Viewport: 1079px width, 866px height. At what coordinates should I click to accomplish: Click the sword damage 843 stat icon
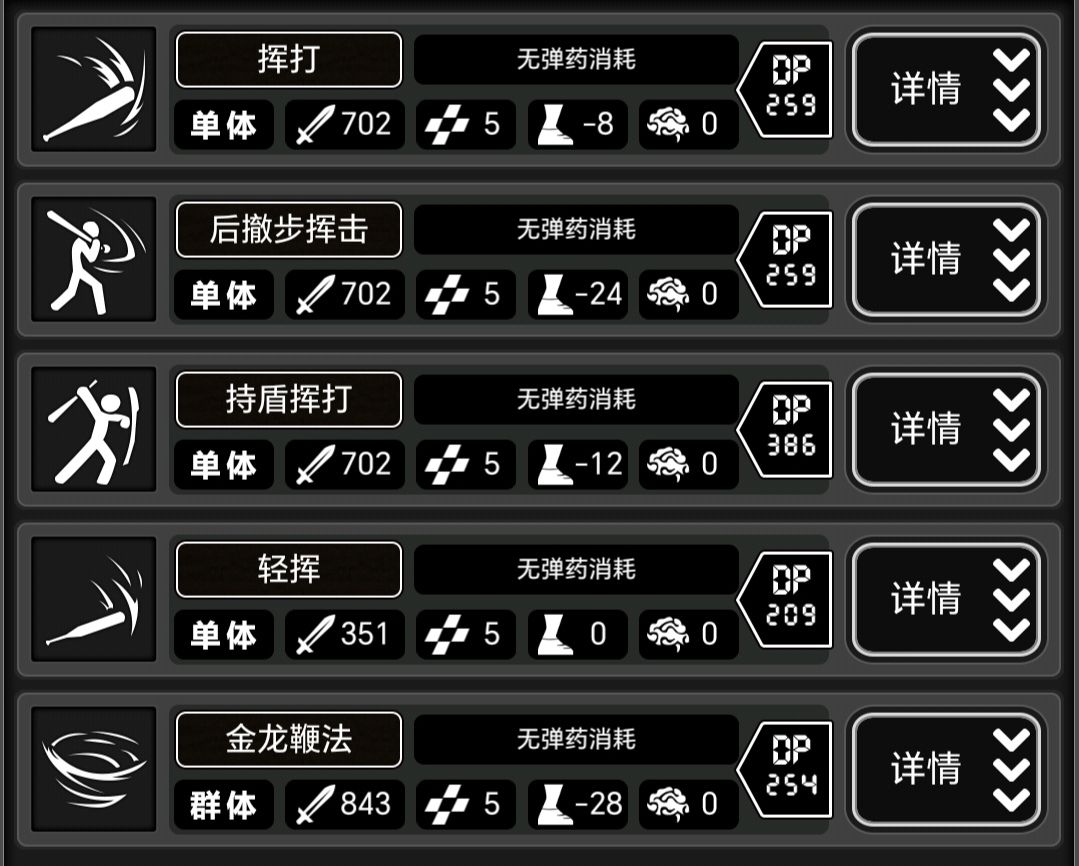[315, 804]
